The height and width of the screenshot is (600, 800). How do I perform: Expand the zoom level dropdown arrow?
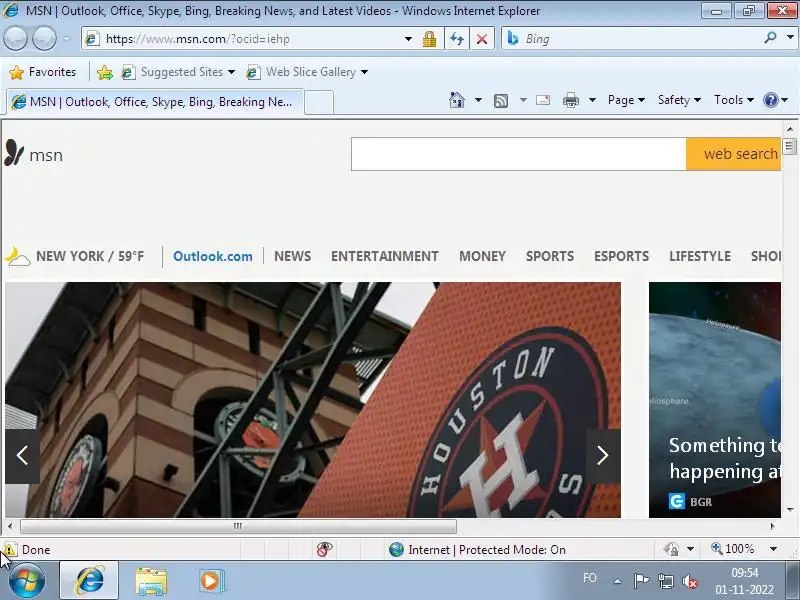pyautogui.click(x=773, y=549)
